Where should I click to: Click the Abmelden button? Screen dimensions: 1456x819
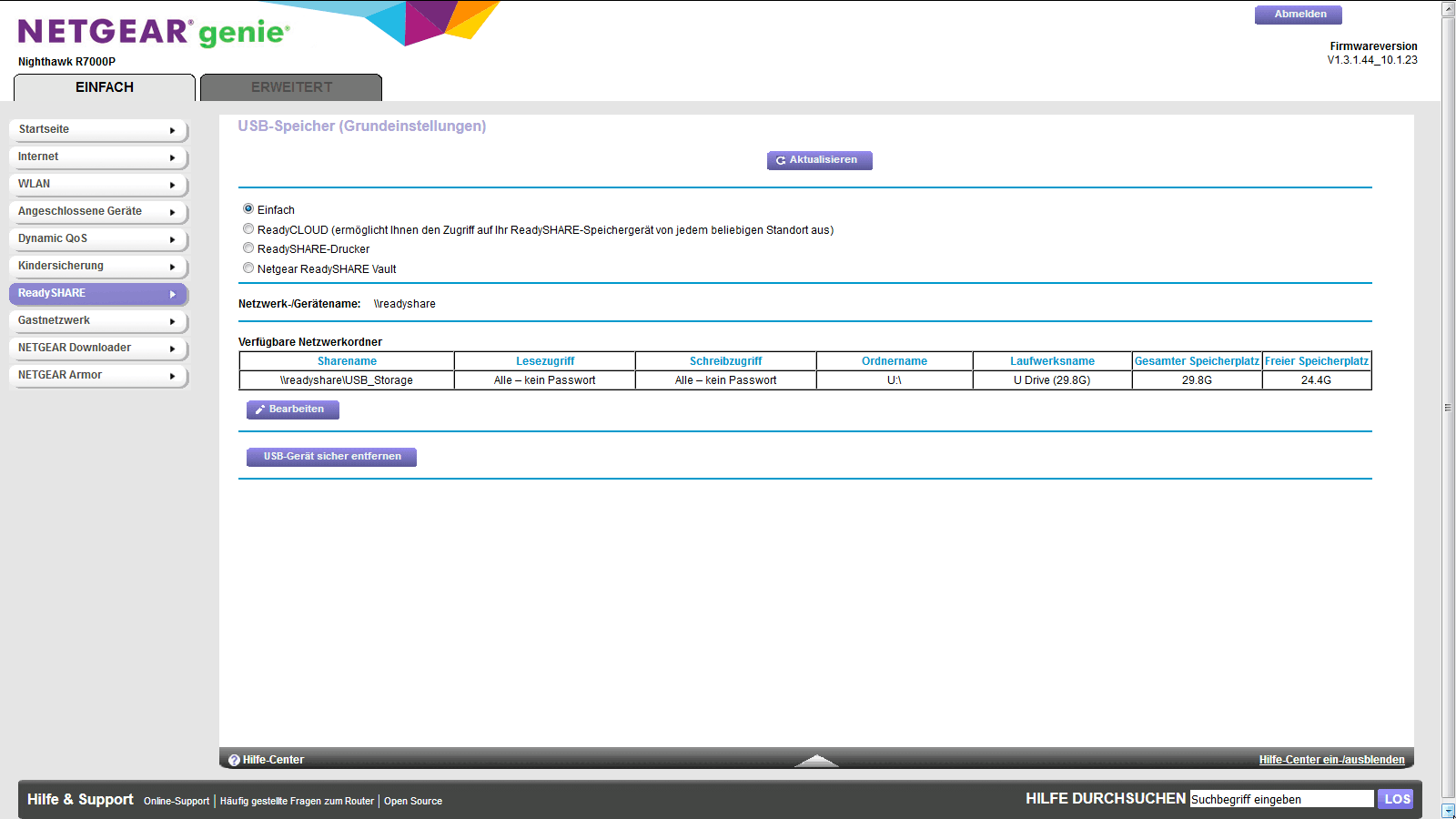coord(1299,15)
